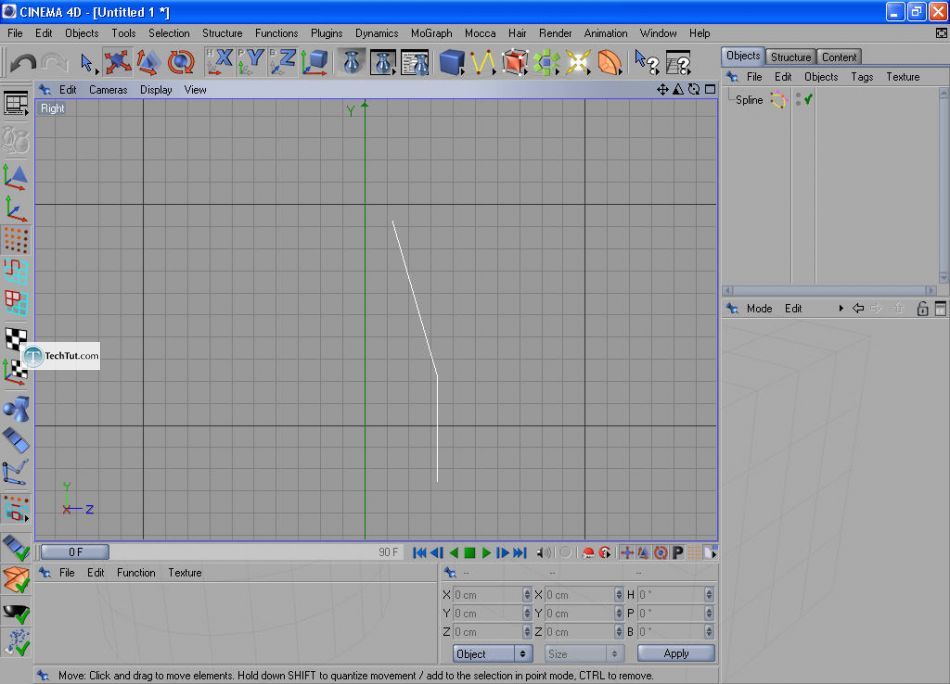This screenshot has width=950, height=684.
Task: Open the Render menu
Action: [555, 33]
